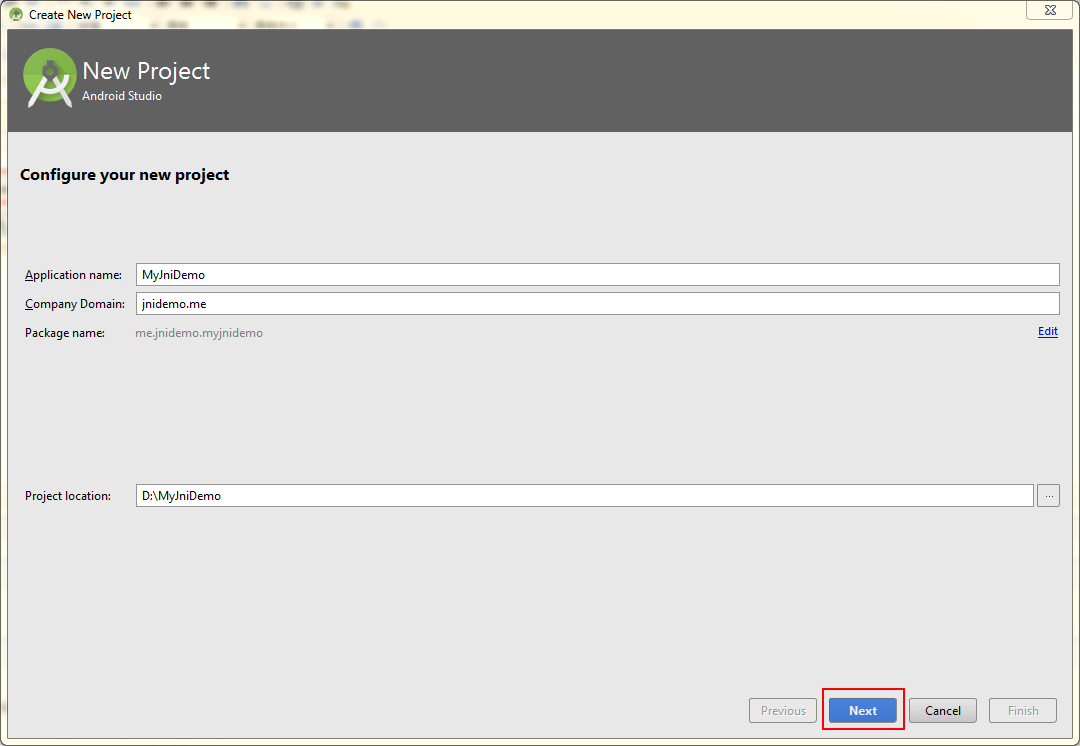Click the Application name label

[73, 275]
